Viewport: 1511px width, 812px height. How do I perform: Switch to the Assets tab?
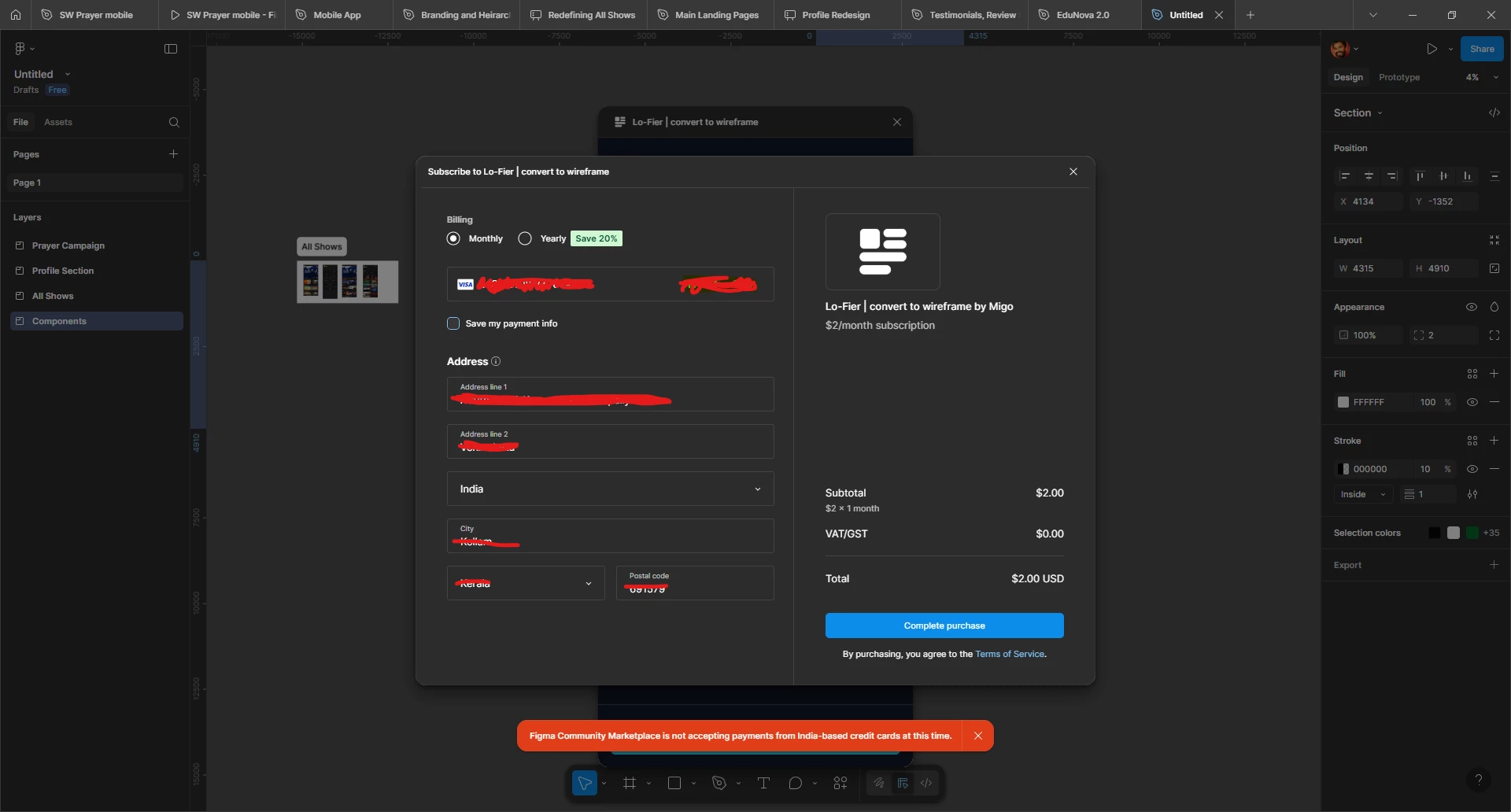click(58, 122)
